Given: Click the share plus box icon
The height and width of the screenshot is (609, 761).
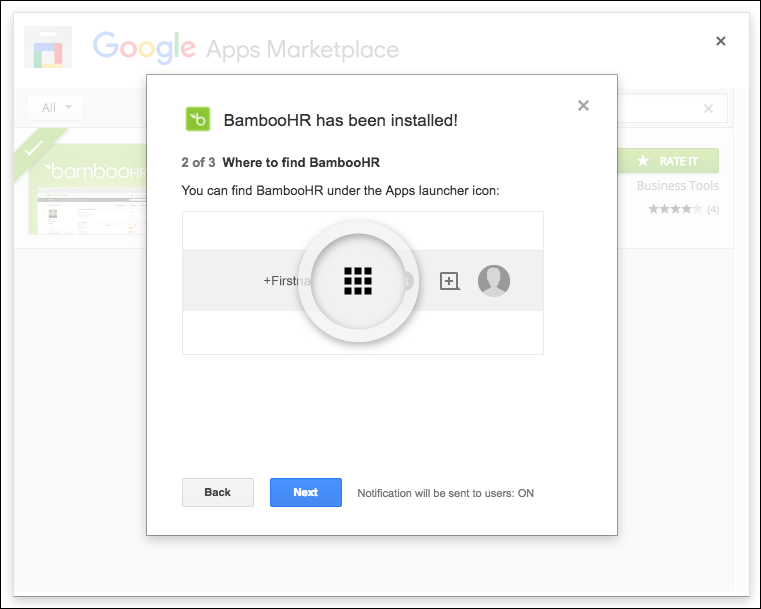Looking at the screenshot, I should tap(449, 281).
